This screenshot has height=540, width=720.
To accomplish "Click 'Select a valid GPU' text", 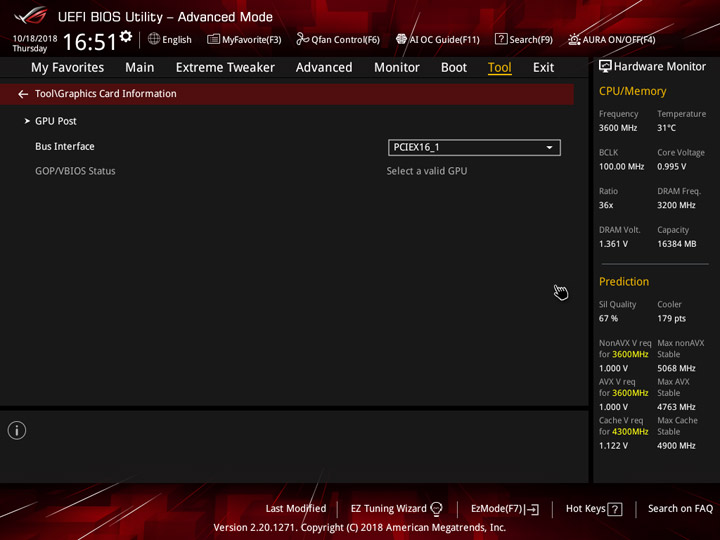I will (427, 171).
